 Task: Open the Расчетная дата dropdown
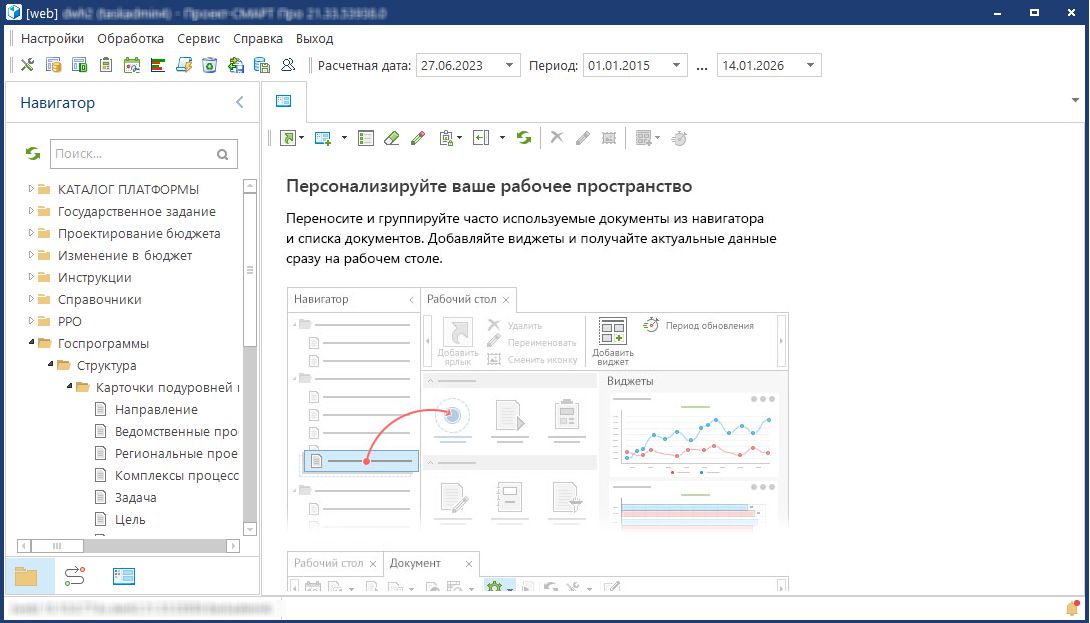click(510, 66)
